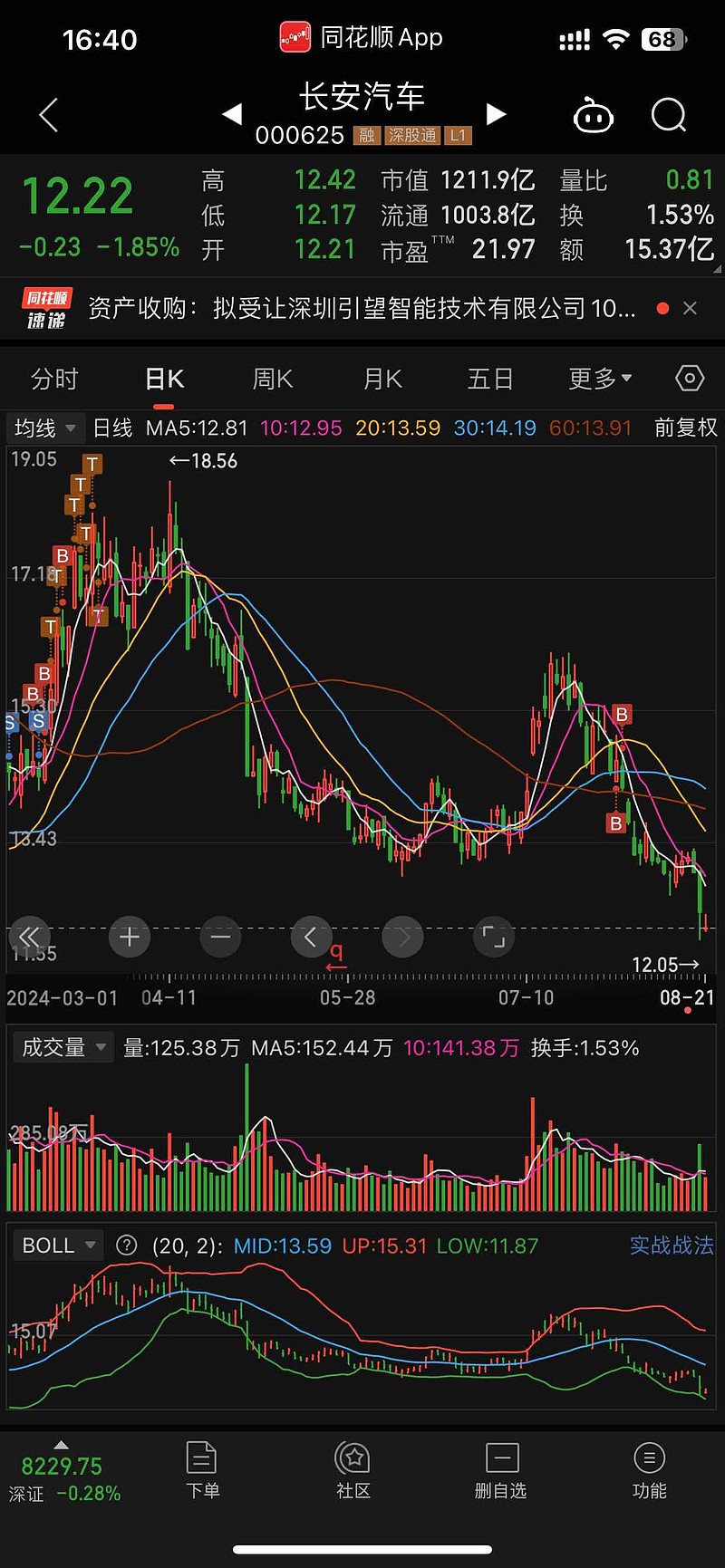This screenshot has height=1568, width=725.
Task: Tap the 深股通 badge
Action: (x=412, y=136)
